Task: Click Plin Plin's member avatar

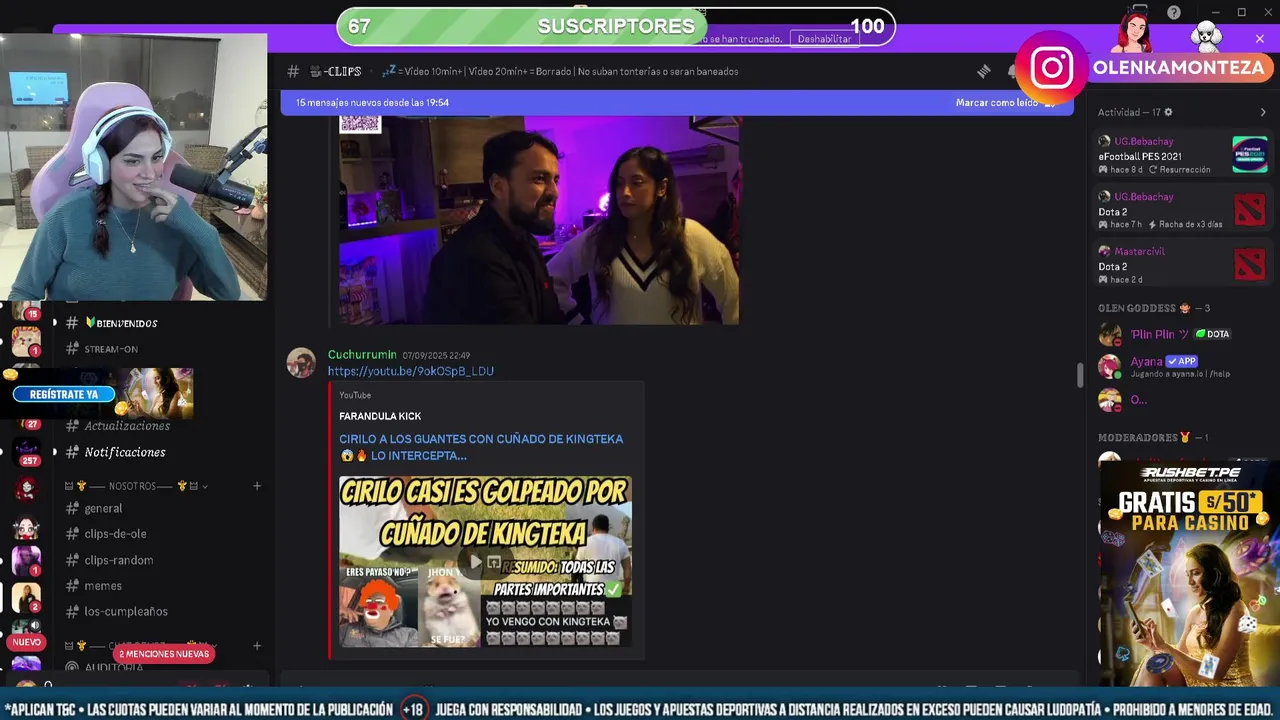Action: (1109, 334)
